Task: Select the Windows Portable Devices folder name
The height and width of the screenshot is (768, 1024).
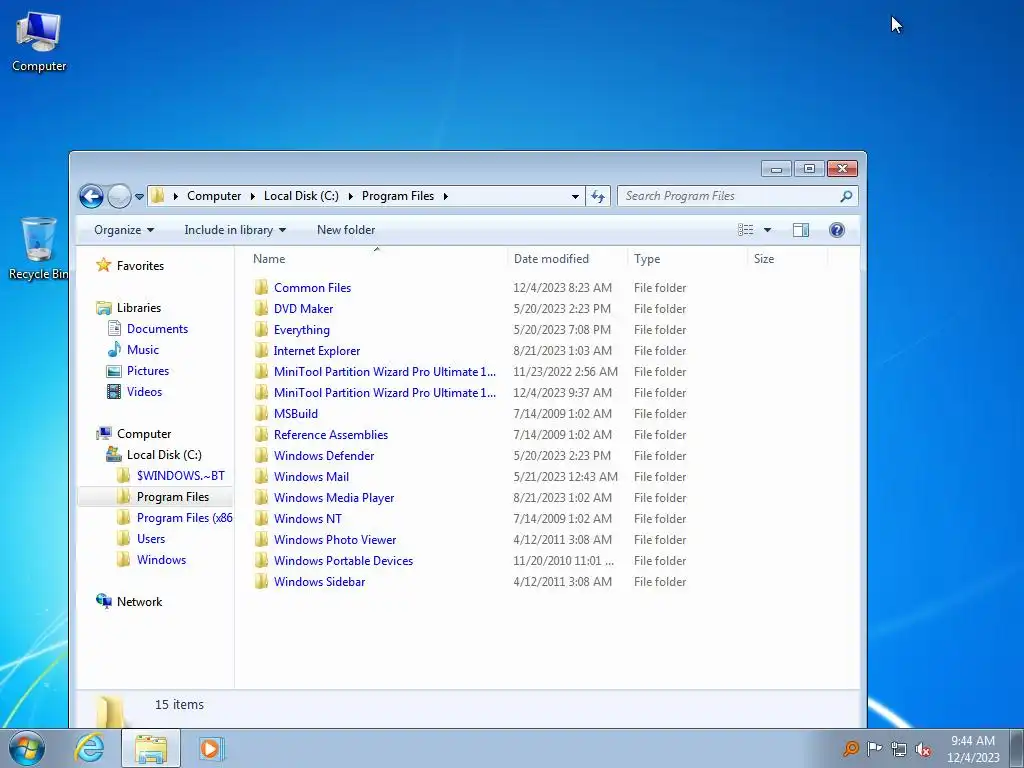Action: [344, 560]
